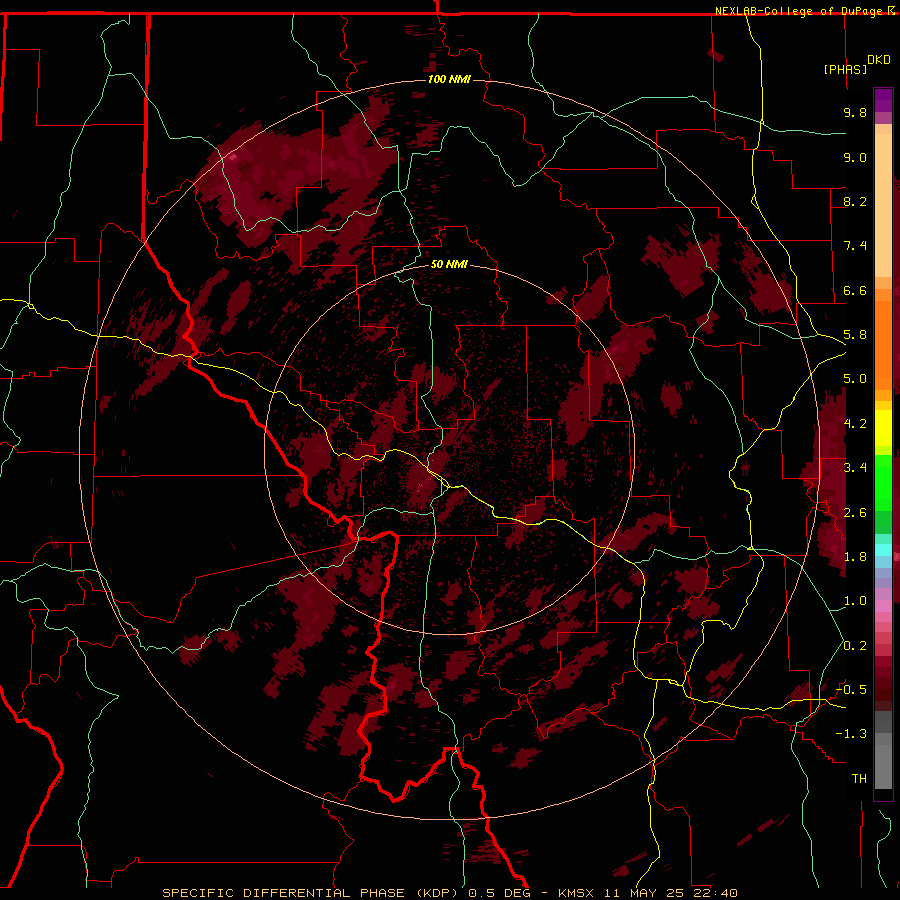Screen dimensions: 900x900
Task: Pick the cyan band of the color bar
Action: click(883, 549)
